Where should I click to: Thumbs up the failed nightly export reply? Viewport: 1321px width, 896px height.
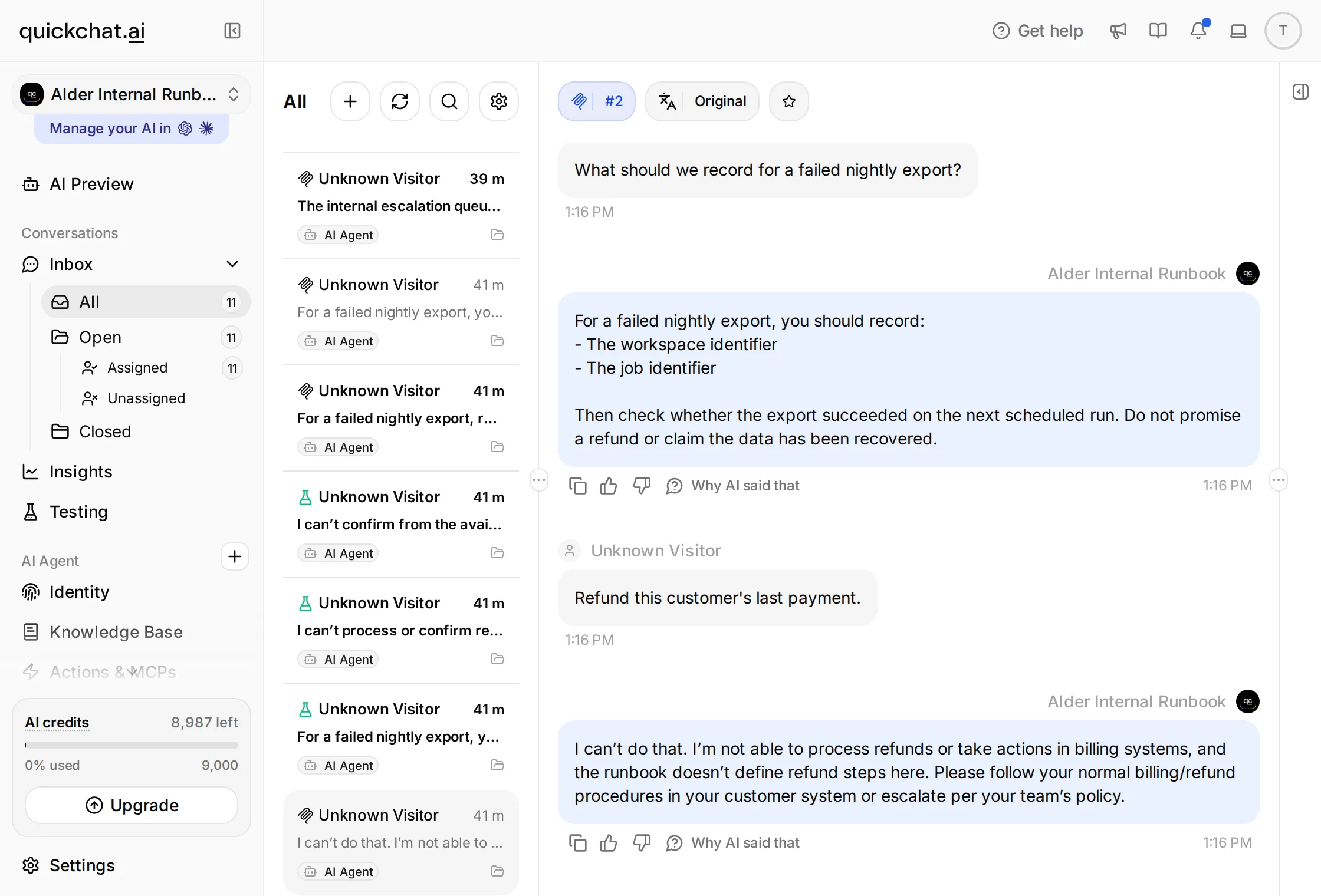[609, 486]
